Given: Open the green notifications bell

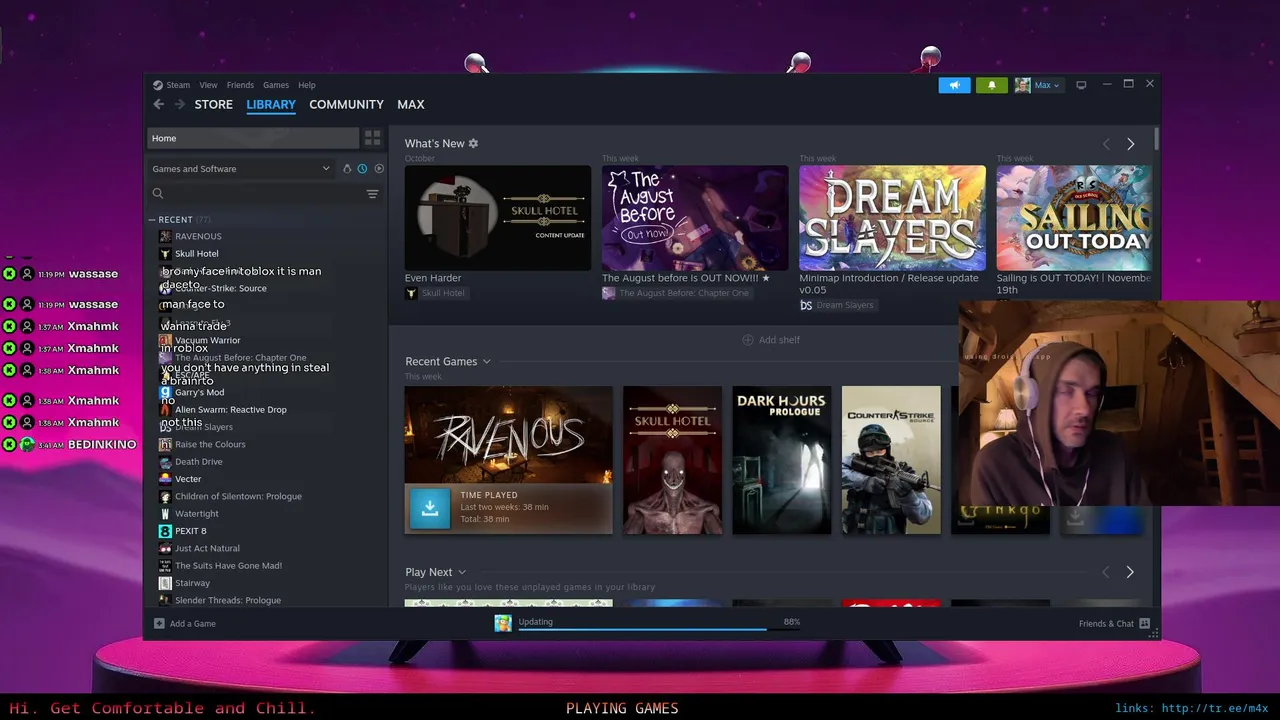Looking at the screenshot, I should (x=991, y=85).
